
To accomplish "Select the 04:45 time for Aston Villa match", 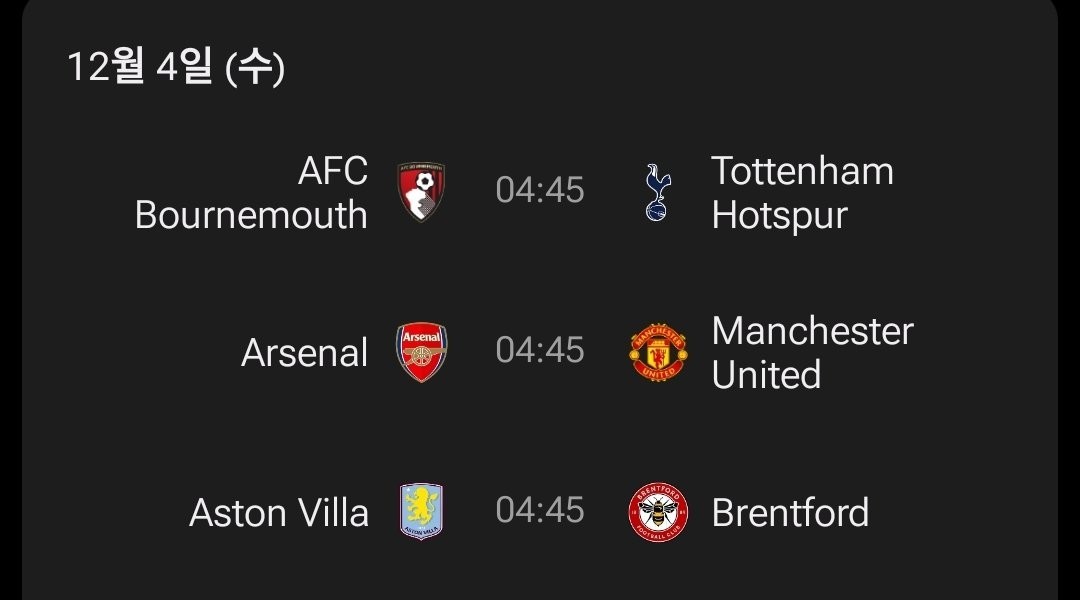I will tap(540, 510).
